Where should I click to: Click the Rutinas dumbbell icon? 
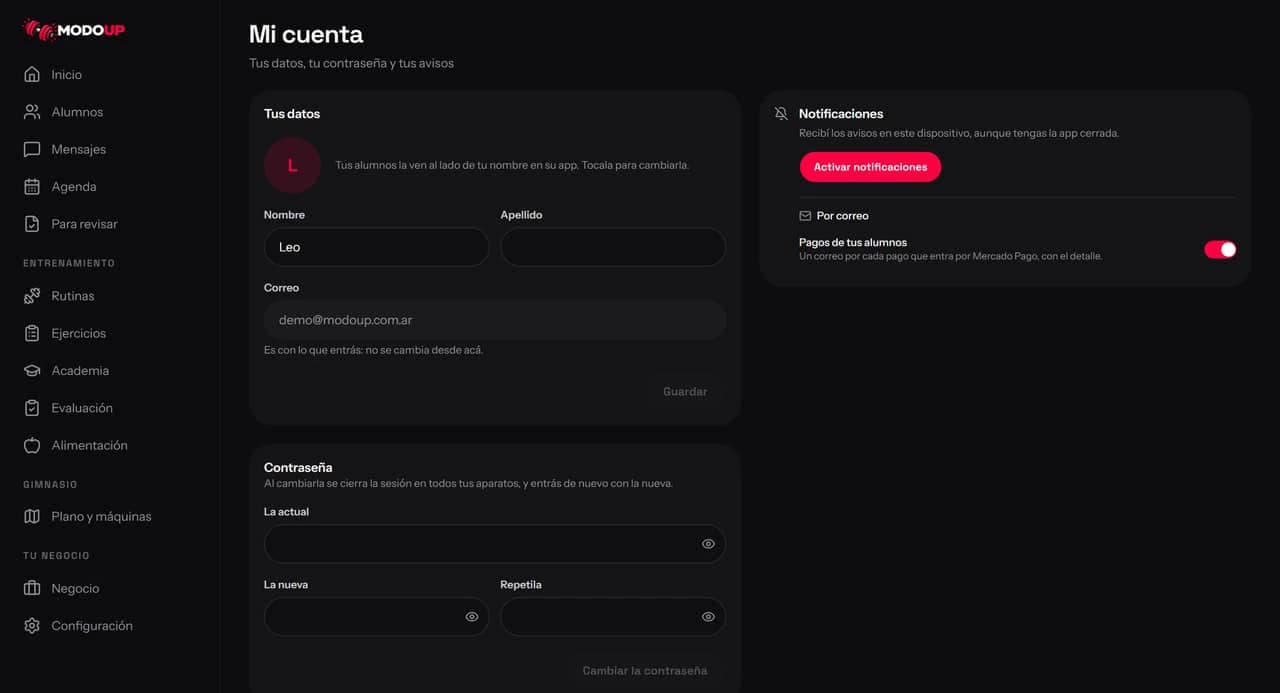tap(32, 296)
